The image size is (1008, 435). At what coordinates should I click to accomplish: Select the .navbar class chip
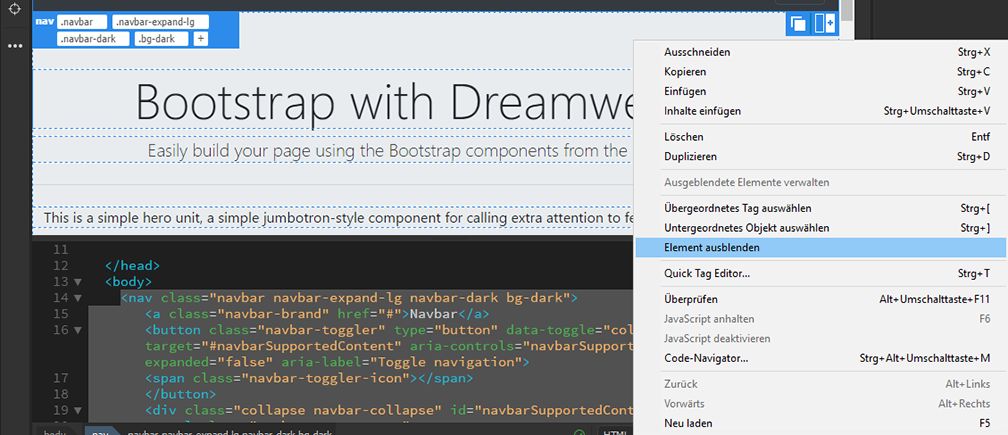pos(81,22)
